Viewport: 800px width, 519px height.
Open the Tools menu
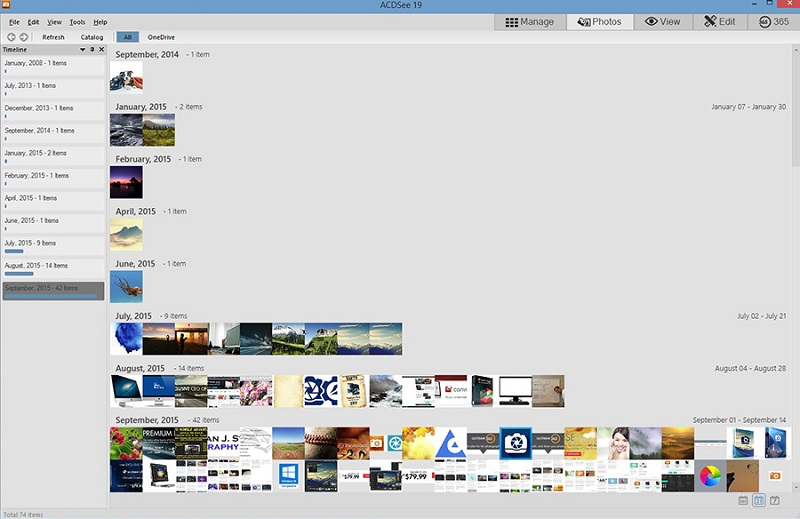point(77,22)
